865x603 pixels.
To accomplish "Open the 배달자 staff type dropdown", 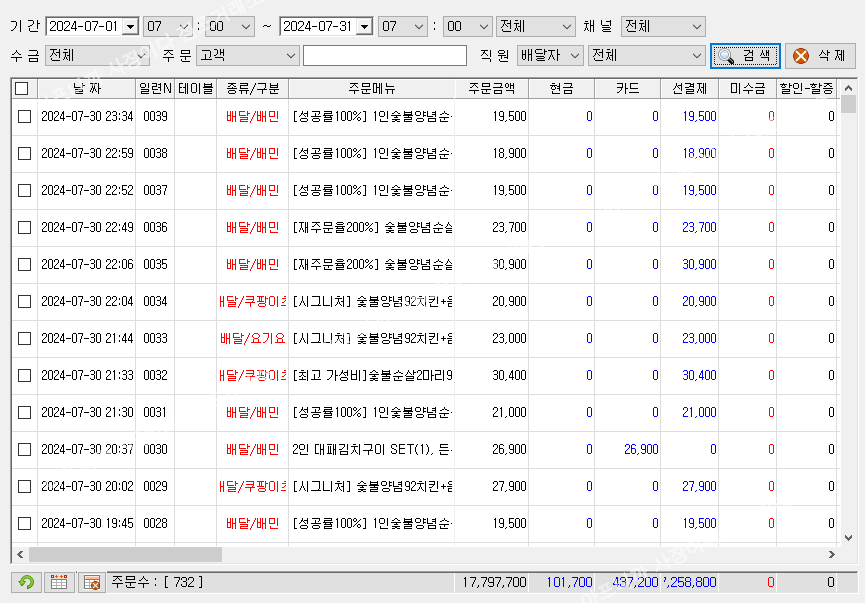I will tap(575, 55).
